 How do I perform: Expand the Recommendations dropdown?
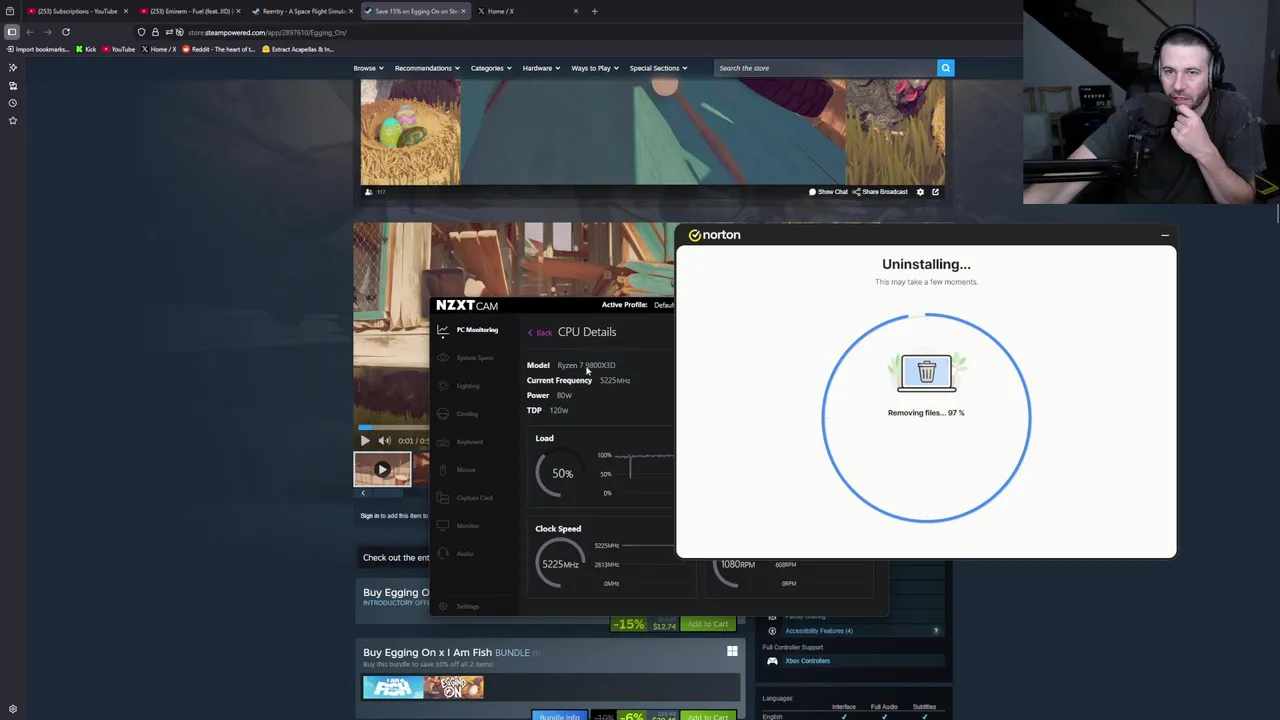tap(427, 68)
